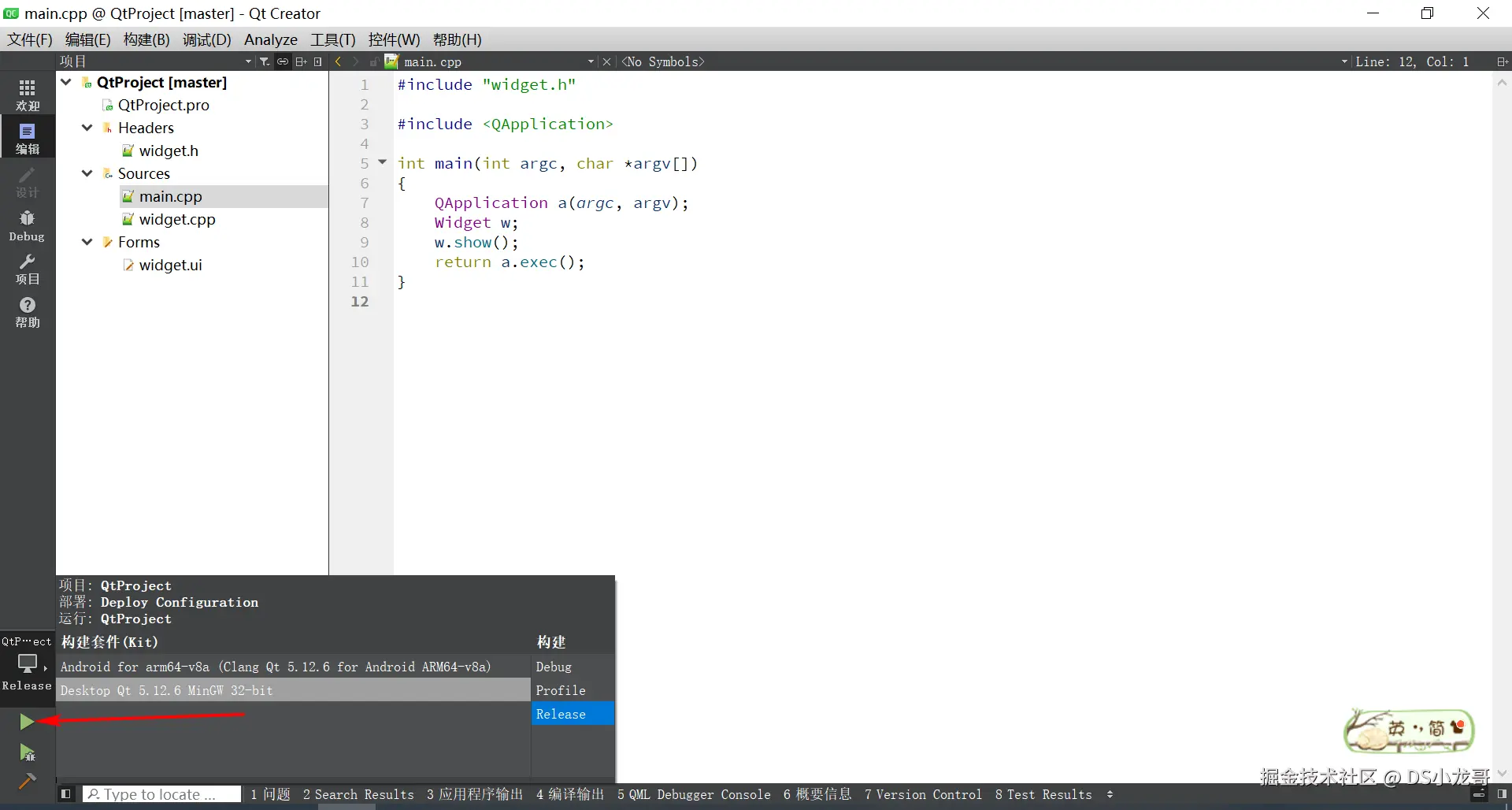
Task: Choose the Release build configuration
Action: (573, 714)
